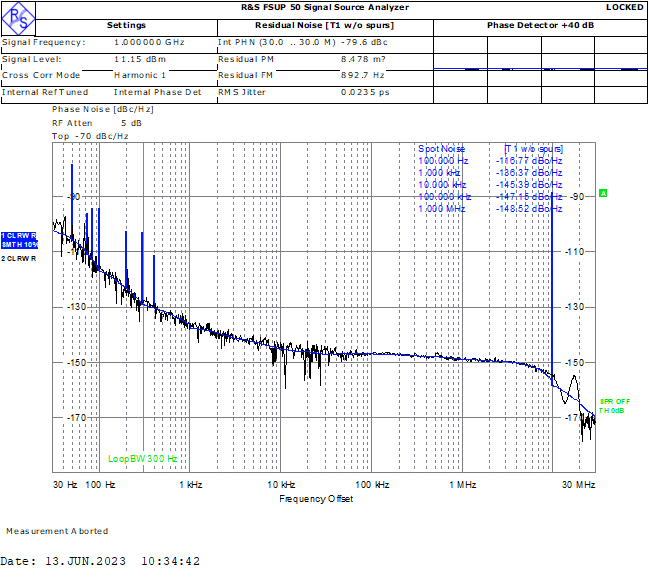Open the Settings column header
The image size is (649, 583).
point(126,25)
